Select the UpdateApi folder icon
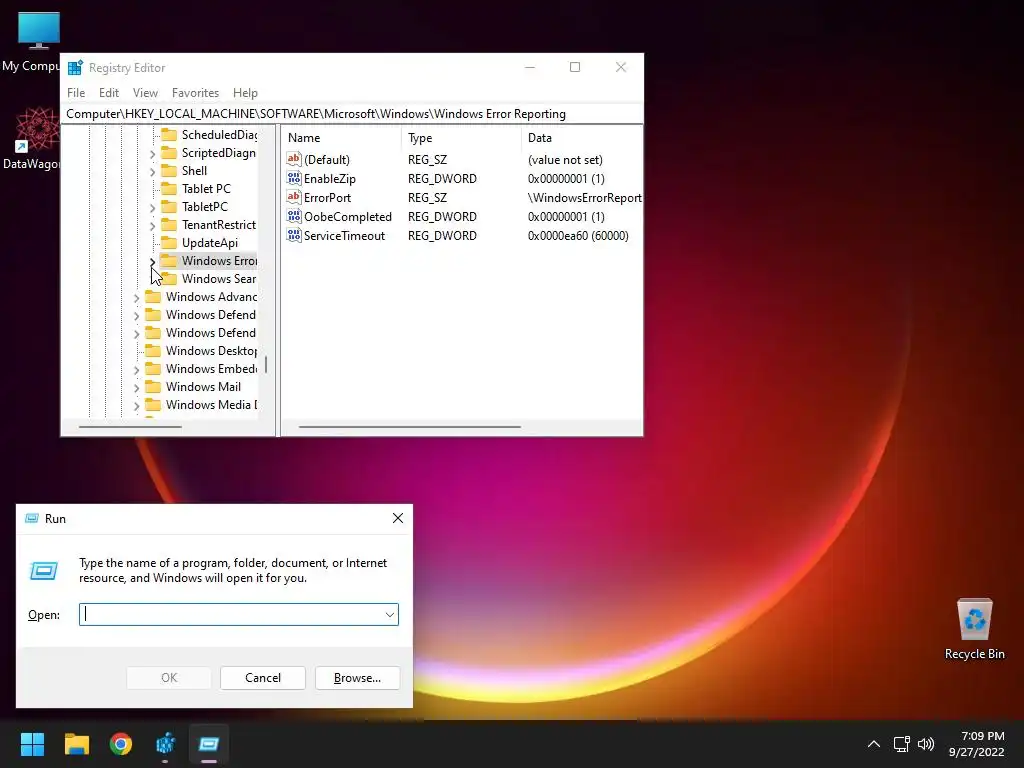Image resolution: width=1024 pixels, height=768 pixels. click(x=169, y=243)
